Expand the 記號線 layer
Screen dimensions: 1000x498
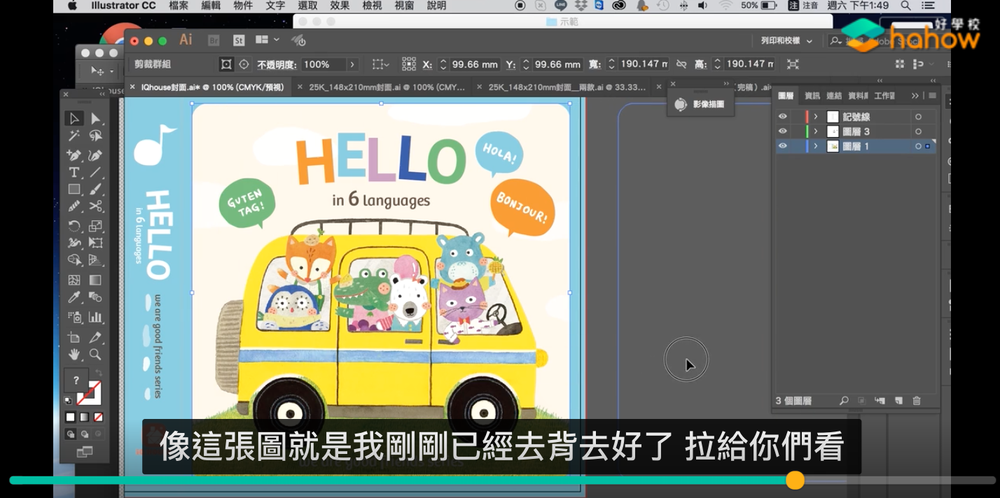click(816, 117)
